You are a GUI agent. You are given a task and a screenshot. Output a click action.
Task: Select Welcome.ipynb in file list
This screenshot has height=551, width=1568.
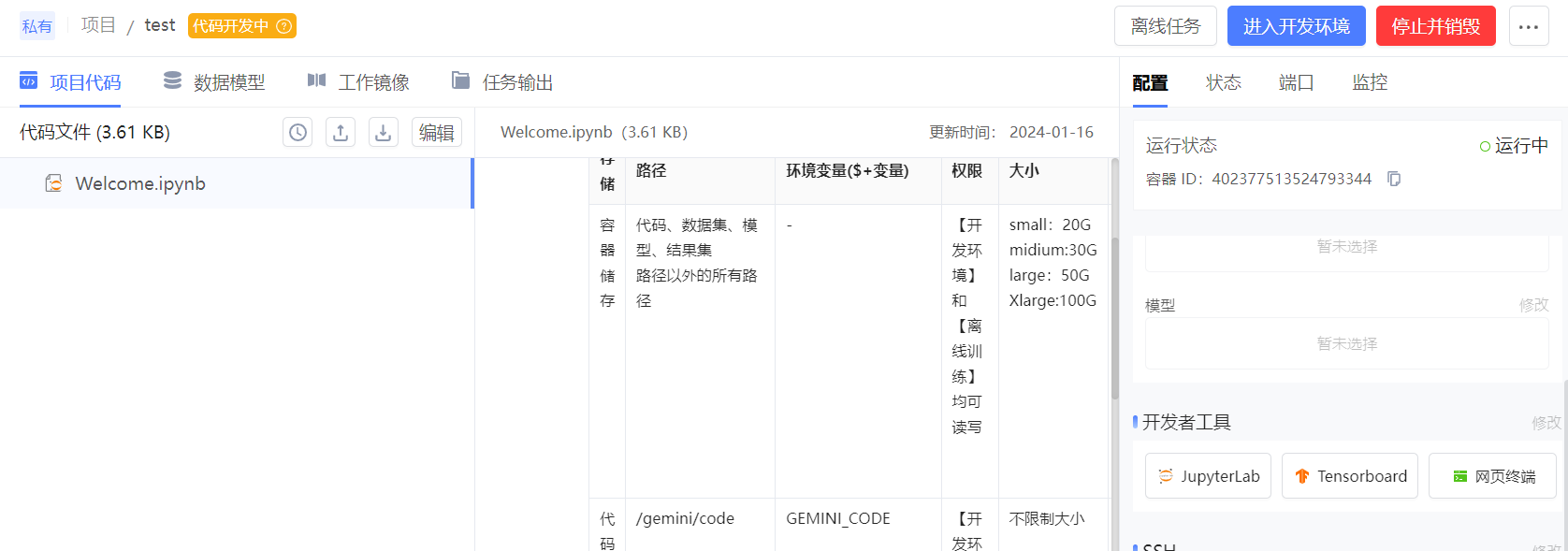140,183
